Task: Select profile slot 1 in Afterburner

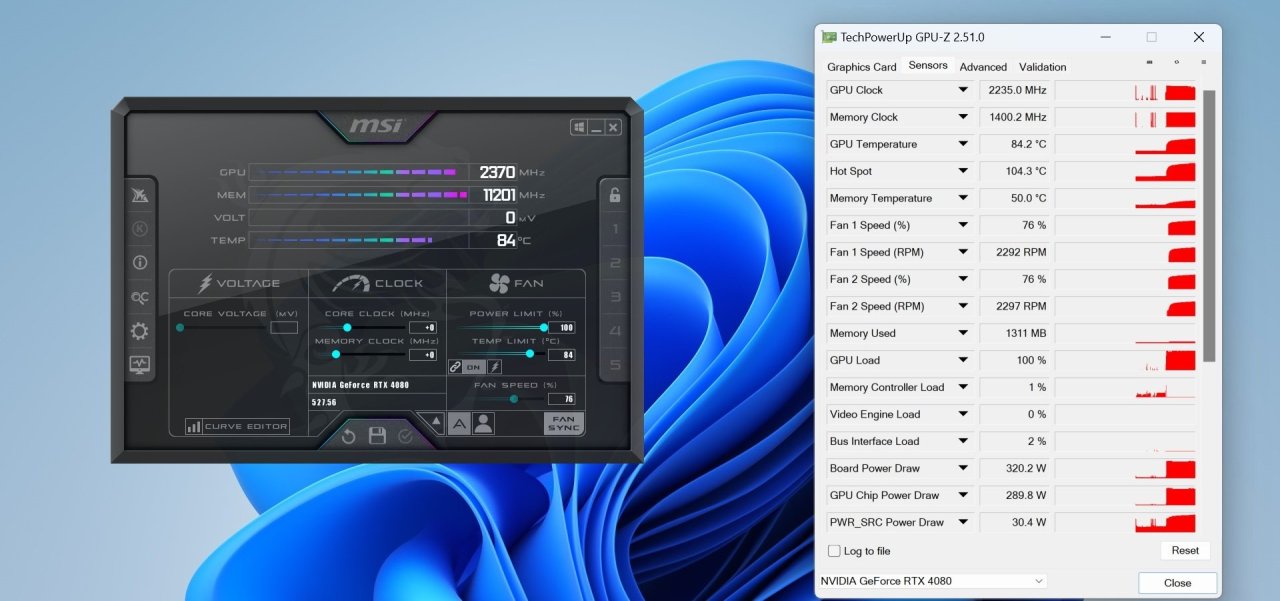Action: 613,228
